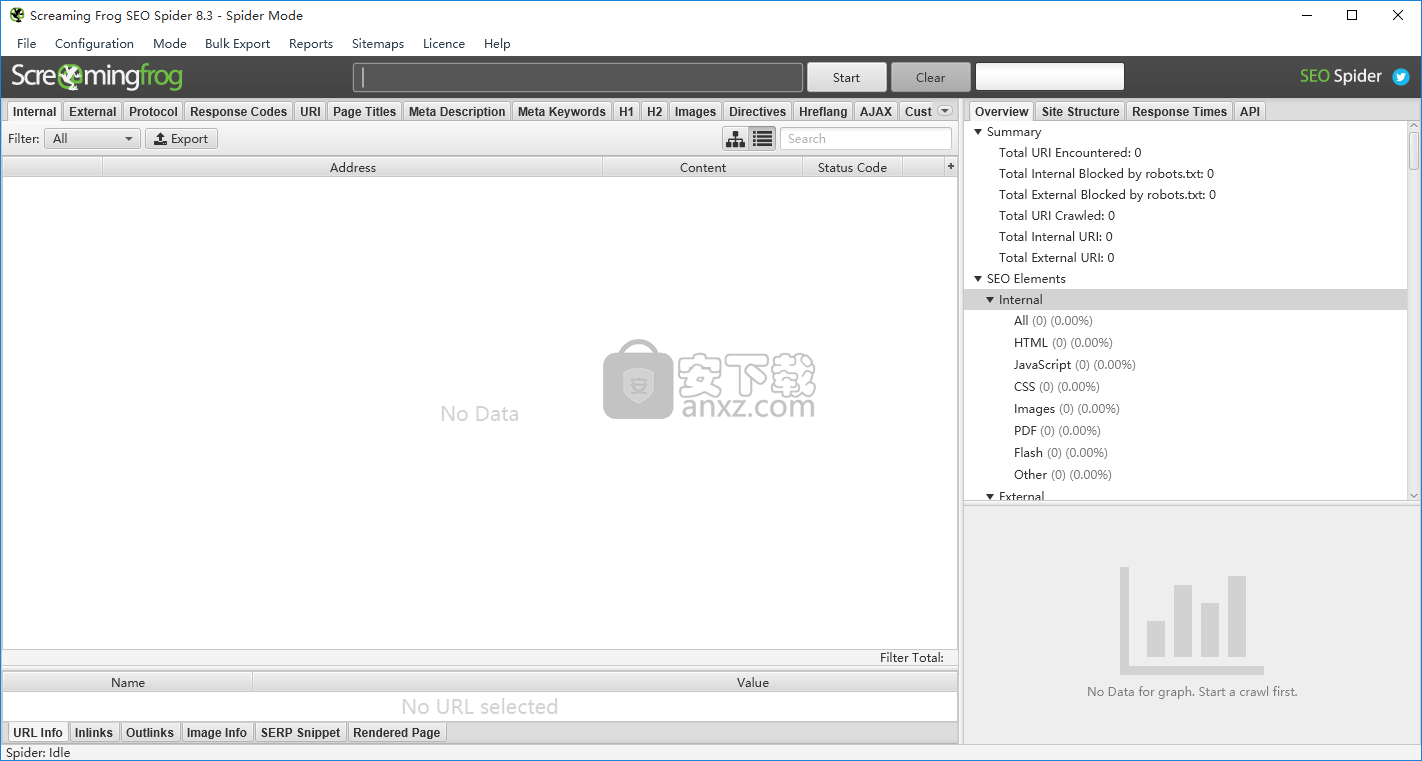Click the Content column header
The image size is (1422, 761).
(703, 167)
